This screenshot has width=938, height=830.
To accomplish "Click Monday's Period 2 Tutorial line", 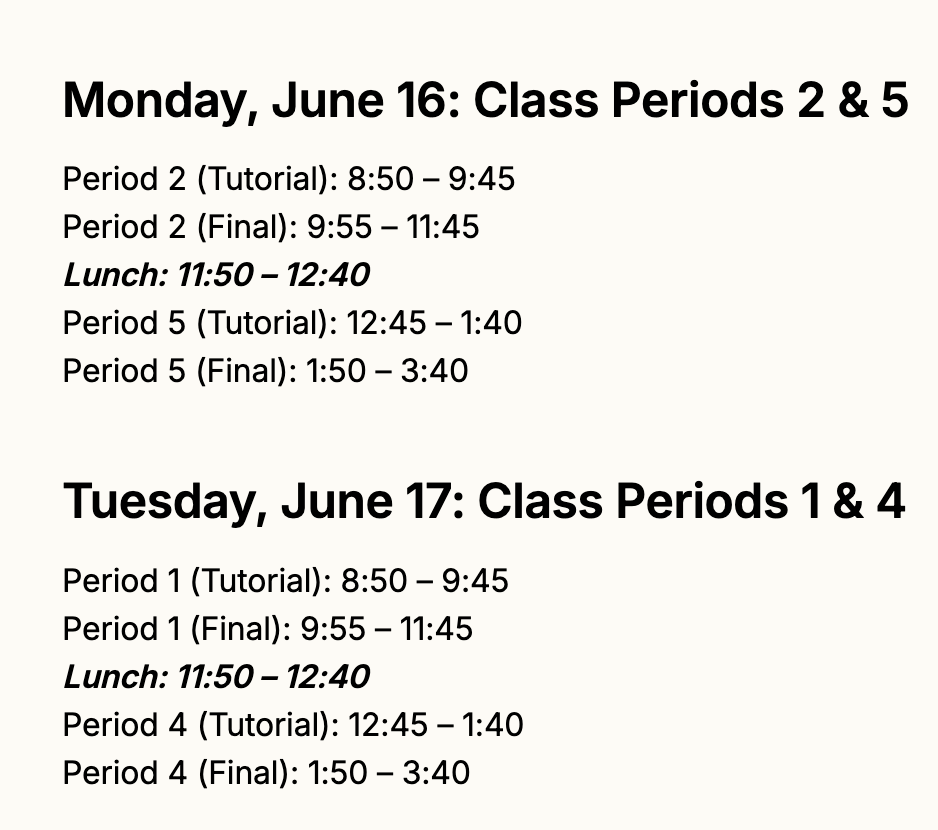I will click(x=288, y=179).
